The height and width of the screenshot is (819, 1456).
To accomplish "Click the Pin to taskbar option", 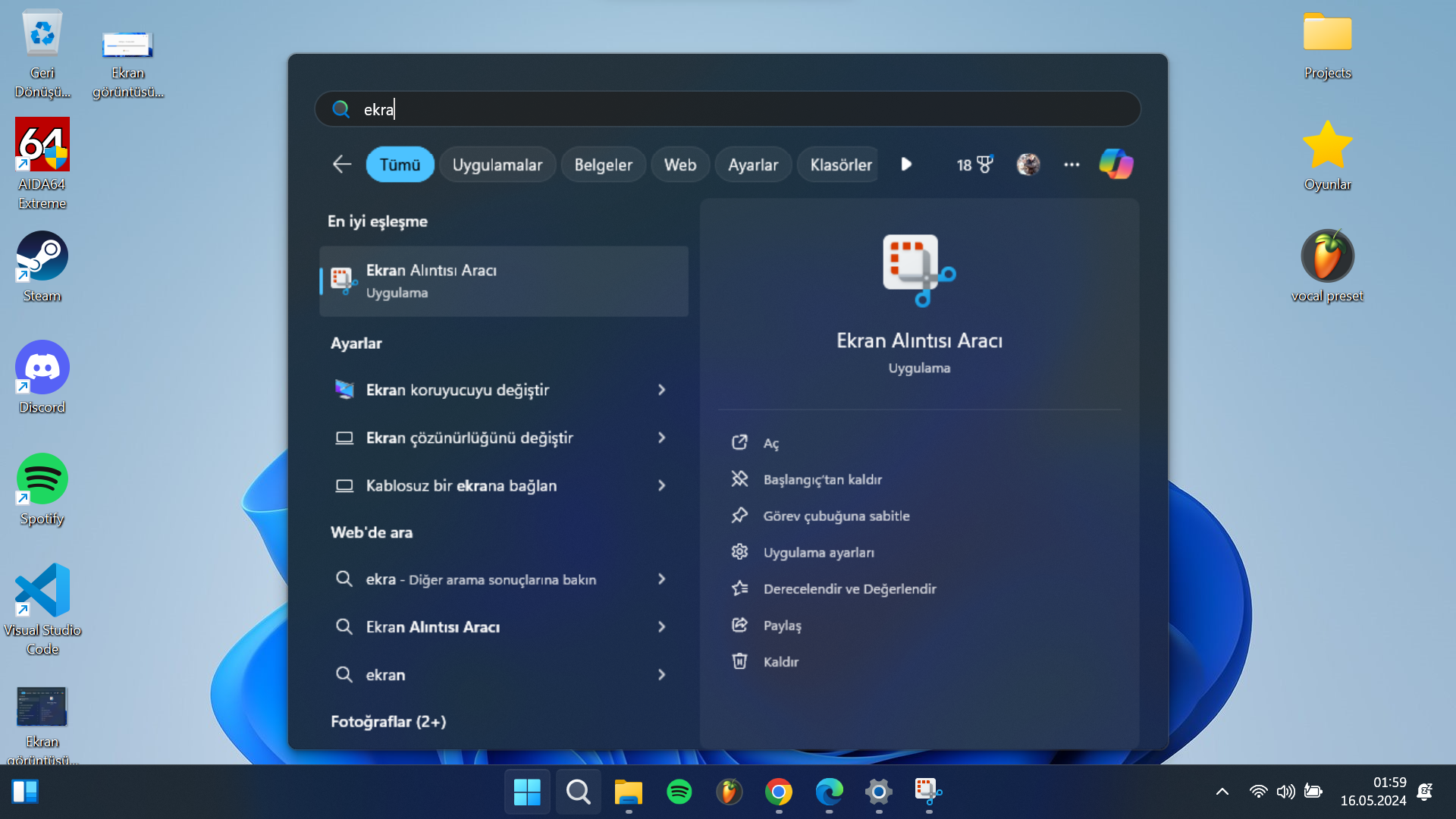I will 836,516.
